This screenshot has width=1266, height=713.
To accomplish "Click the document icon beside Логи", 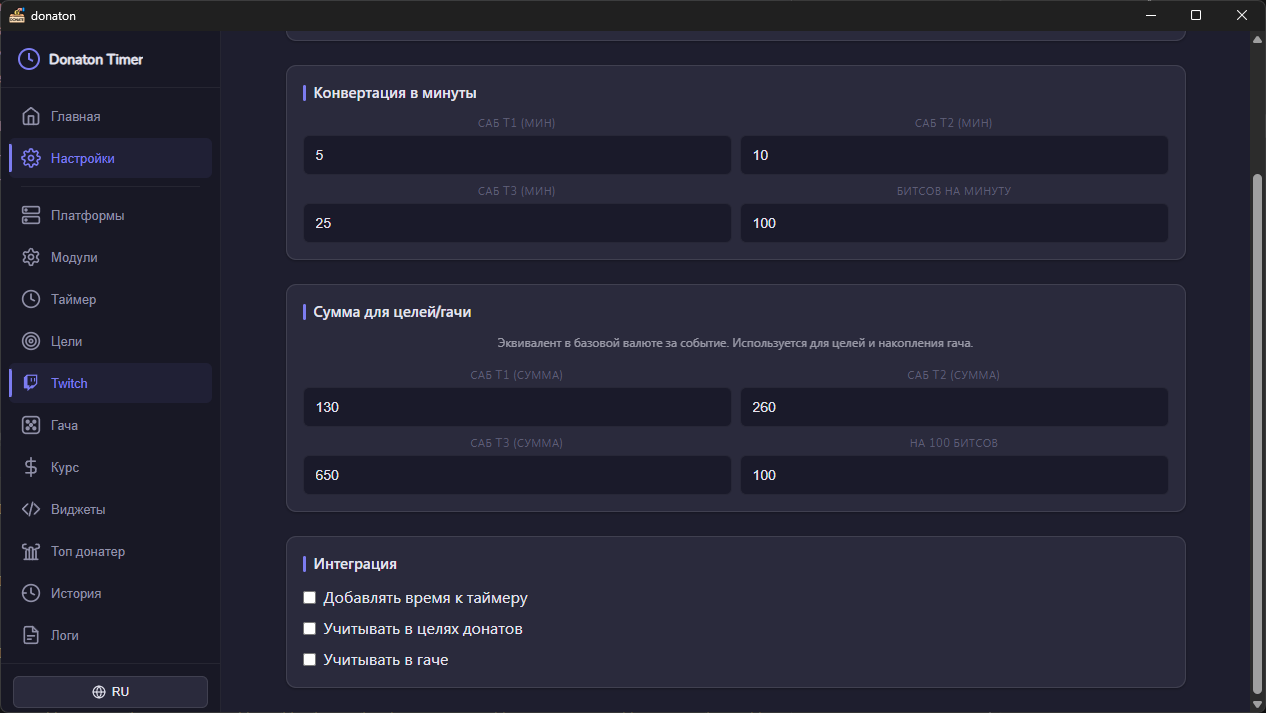I will tap(31, 635).
